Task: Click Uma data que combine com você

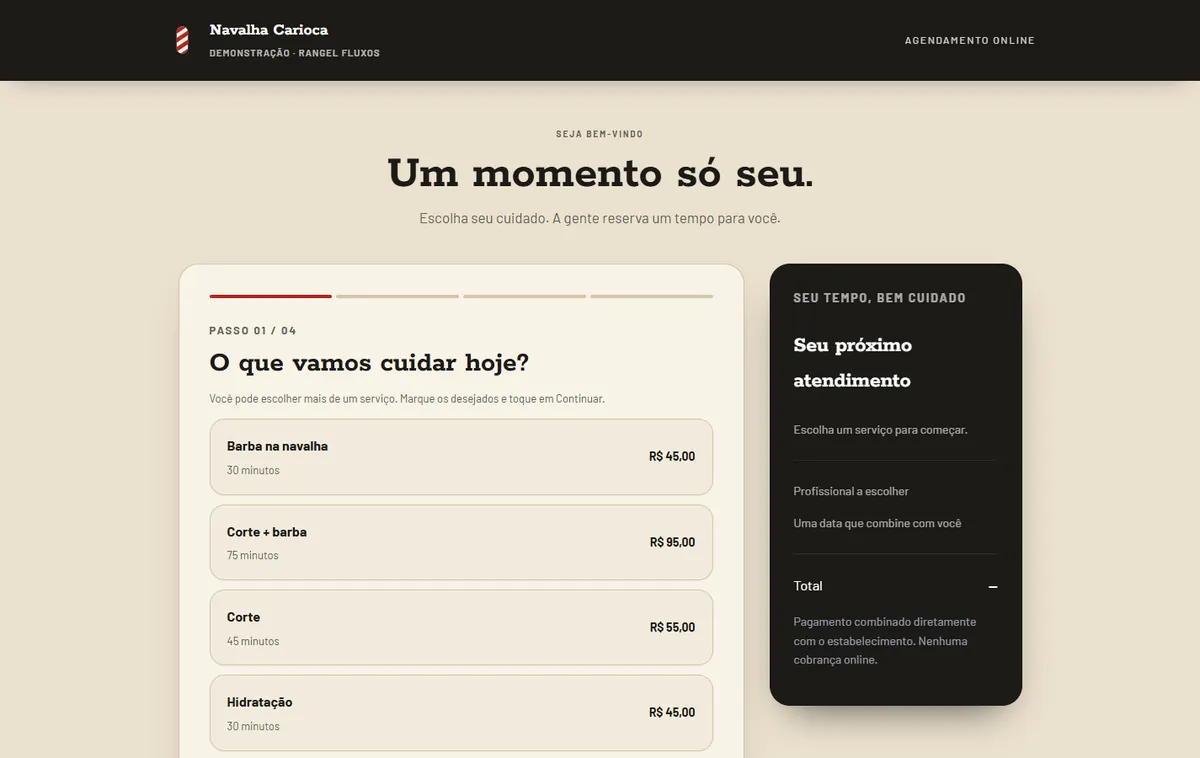Action: click(877, 523)
